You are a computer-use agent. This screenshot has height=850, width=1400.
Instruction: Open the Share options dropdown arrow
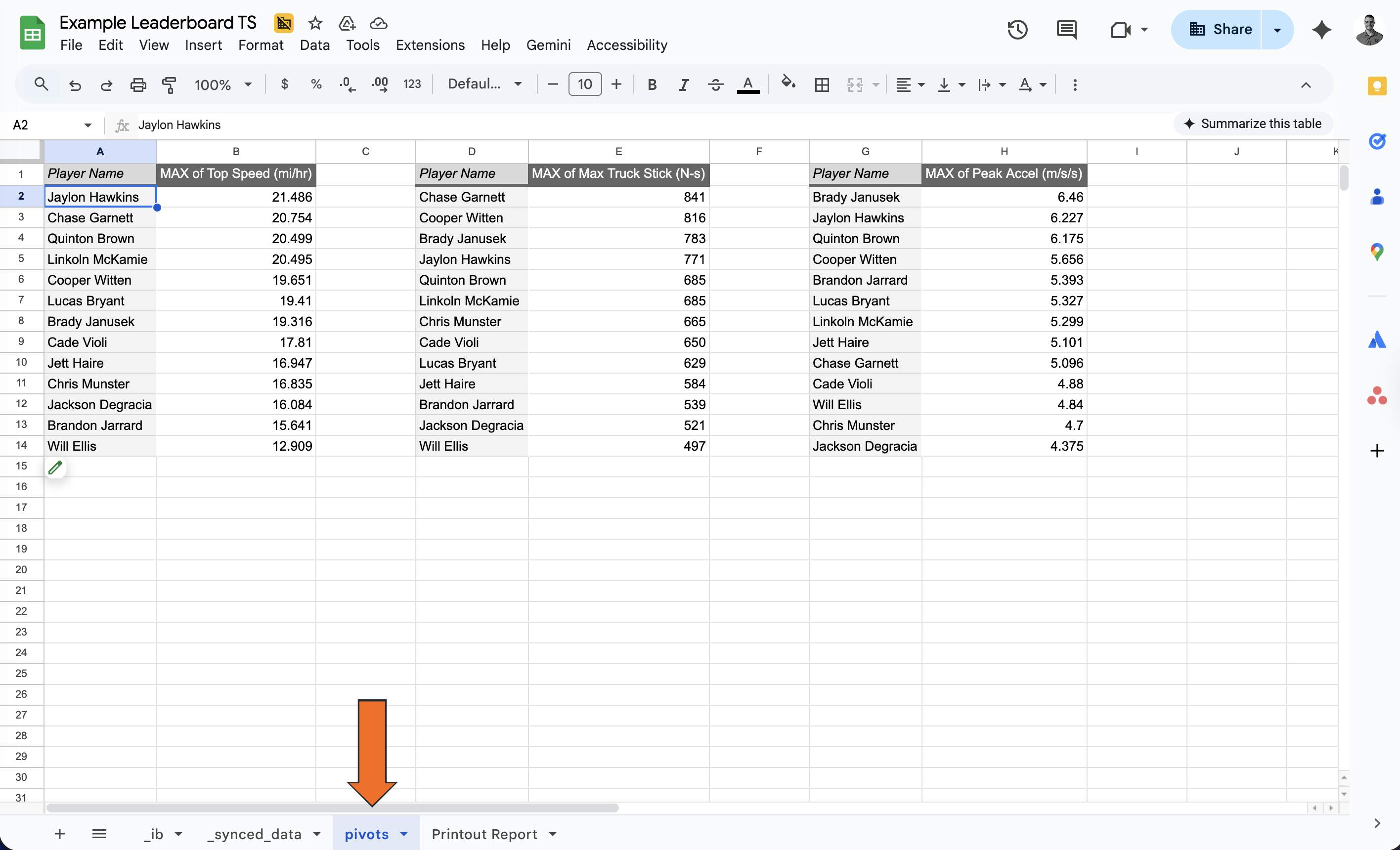(1277, 30)
